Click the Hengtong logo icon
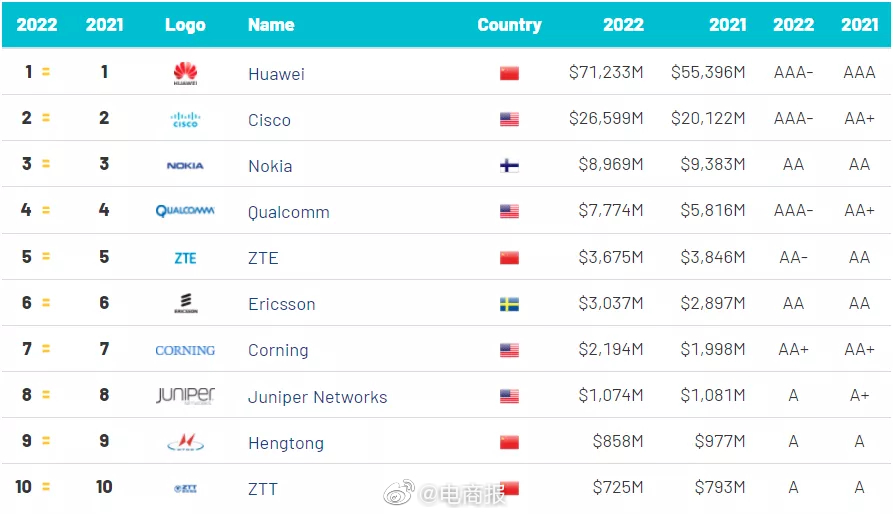Image resolution: width=893 pixels, height=514 pixels. [185, 443]
